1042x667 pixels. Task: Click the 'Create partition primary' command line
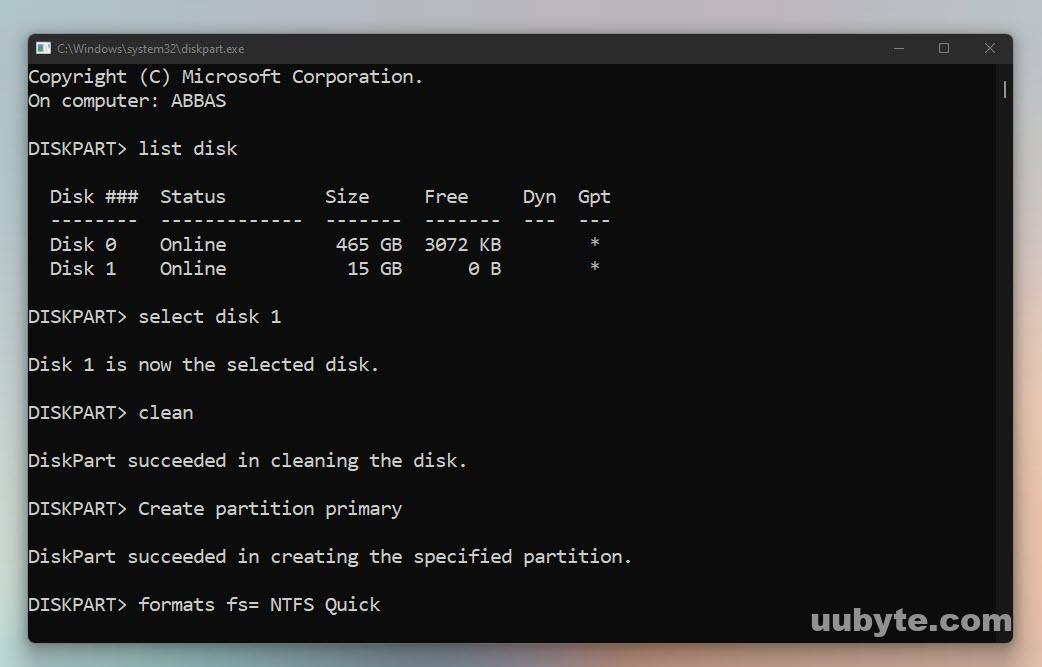(x=268, y=508)
